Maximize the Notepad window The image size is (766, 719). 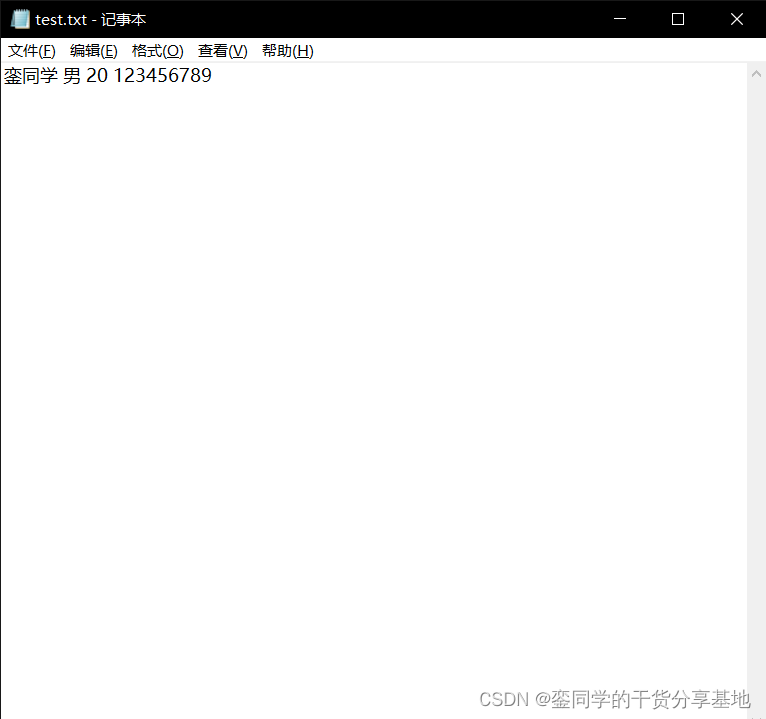(x=678, y=19)
